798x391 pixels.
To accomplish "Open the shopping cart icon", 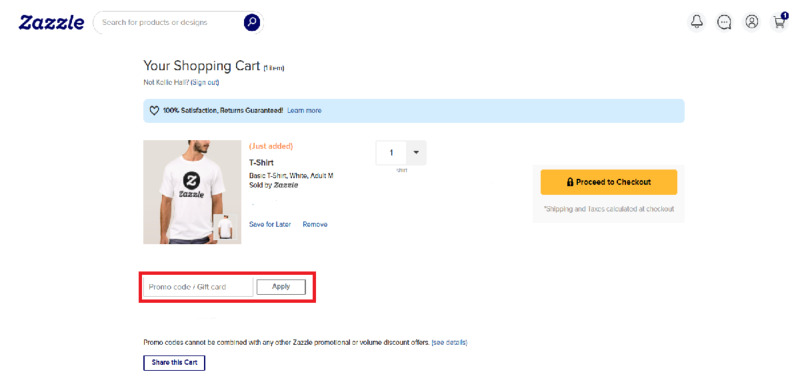I will pos(779,22).
